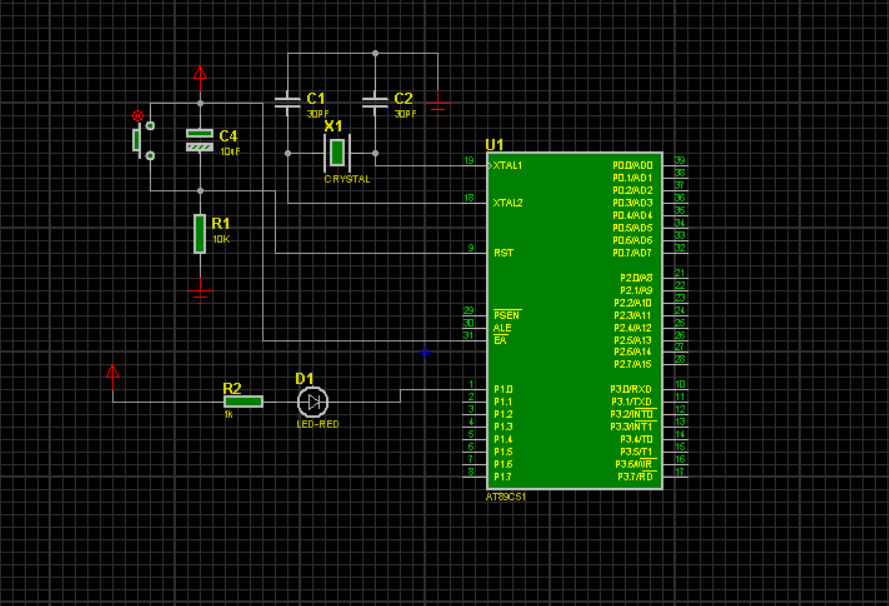Click the P1.0 pin label
Image resolution: width=889 pixels, height=606 pixels.
[503, 389]
